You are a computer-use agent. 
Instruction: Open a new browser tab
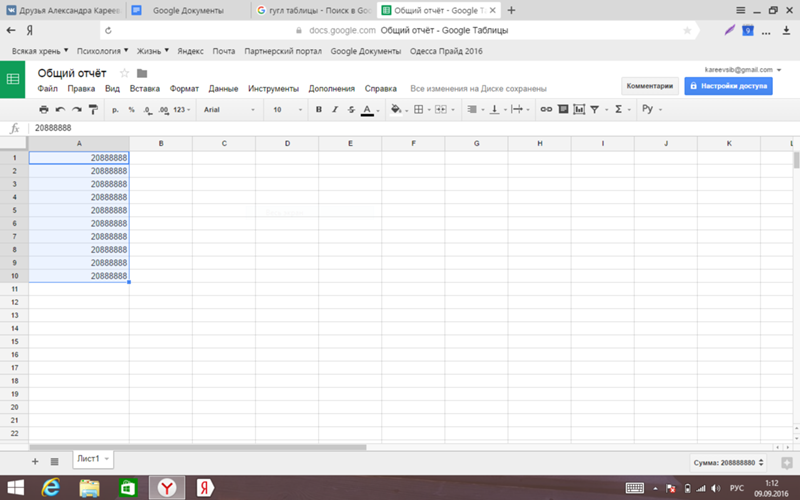pos(511,10)
